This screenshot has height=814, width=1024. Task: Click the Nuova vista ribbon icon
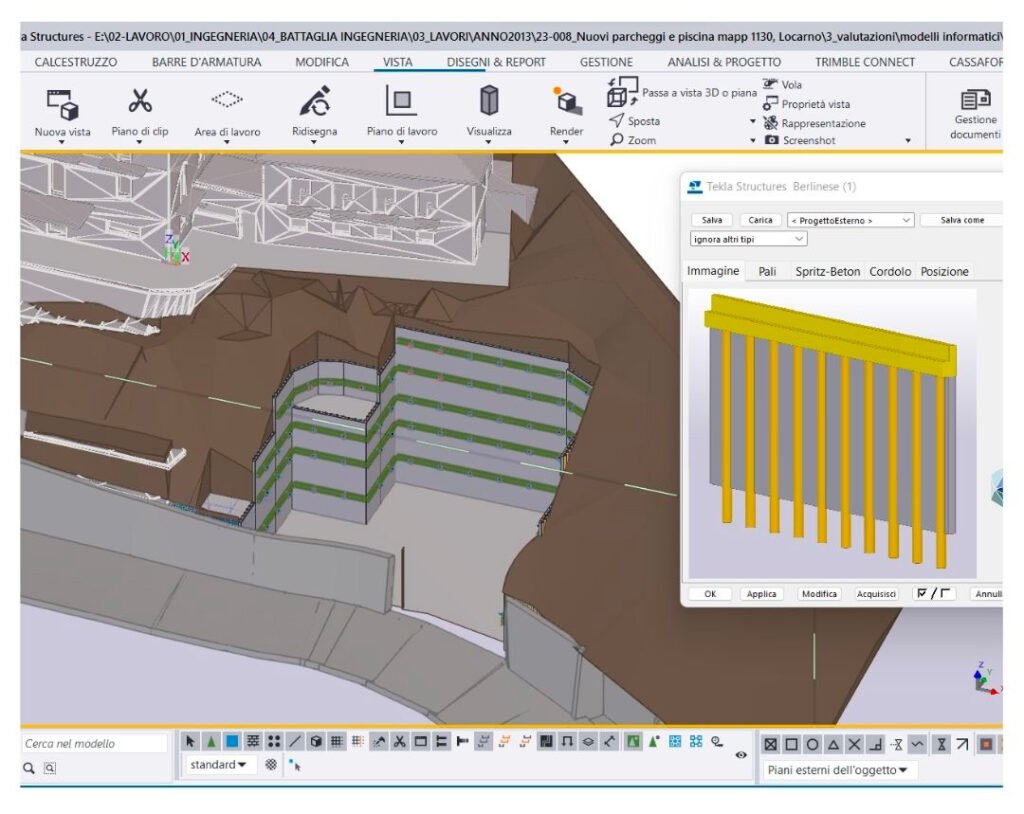(62, 104)
